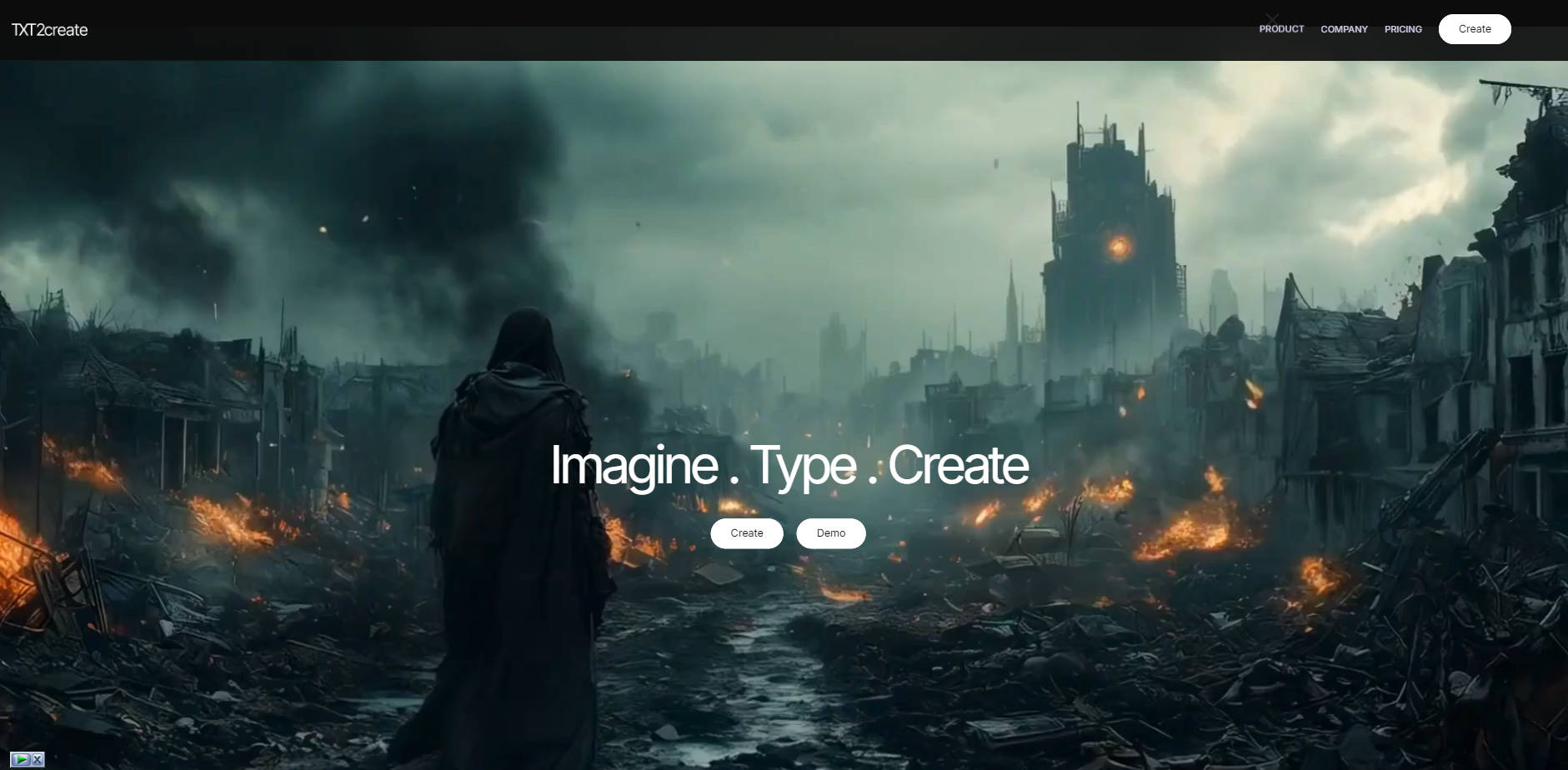
Task: Click the small gray framed player control box
Action: coord(28,759)
